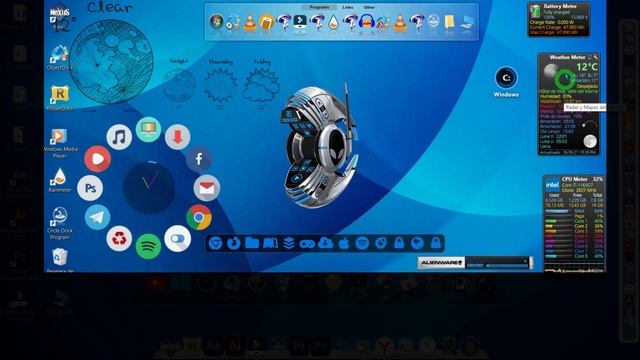Click the analog clock in Circle Dock center
640x360 pixels.
(149, 187)
